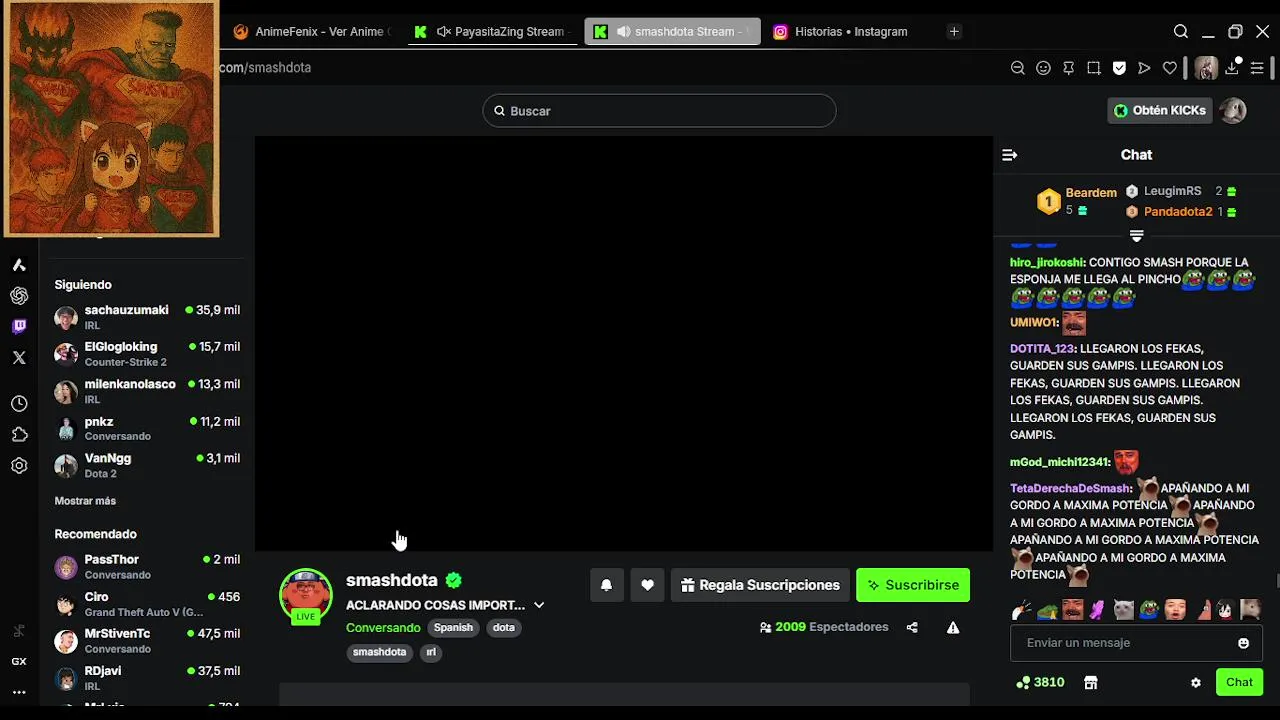The height and width of the screenshot is (720, 1280).
Task: Click the irl tag
Action: [431, 652]
